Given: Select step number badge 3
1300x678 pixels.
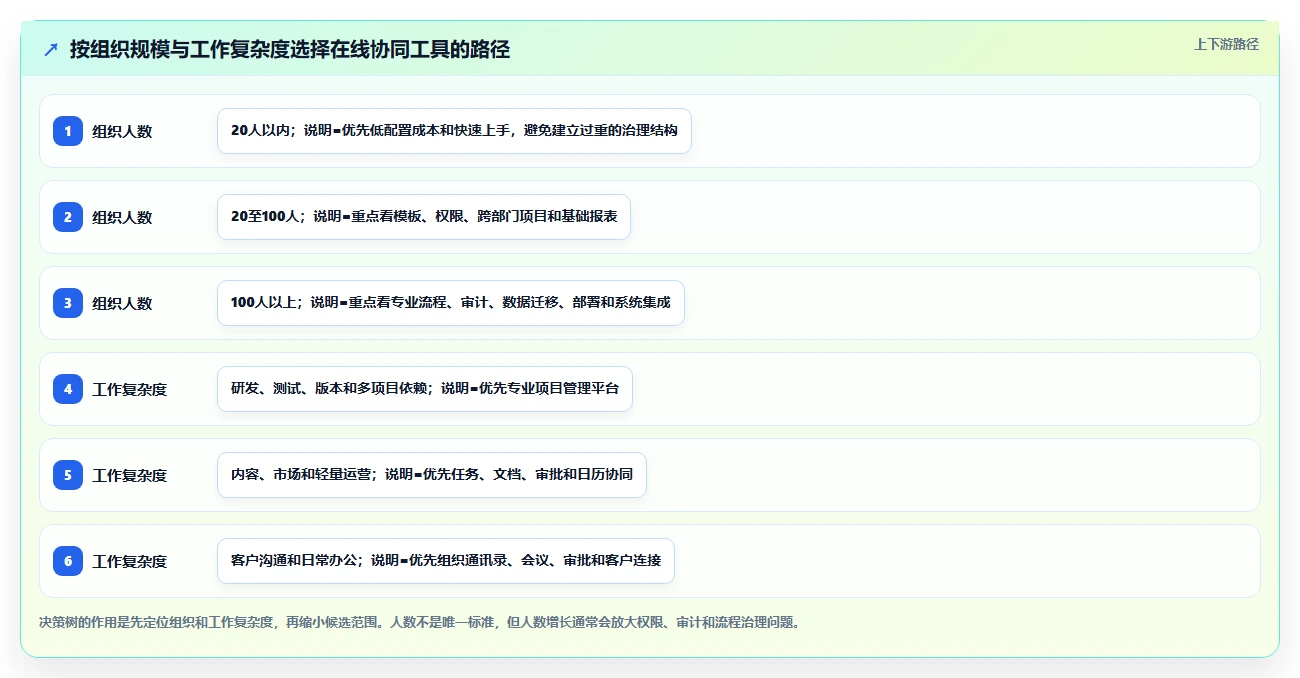Looking at the screenshot, I should point(68,302).
